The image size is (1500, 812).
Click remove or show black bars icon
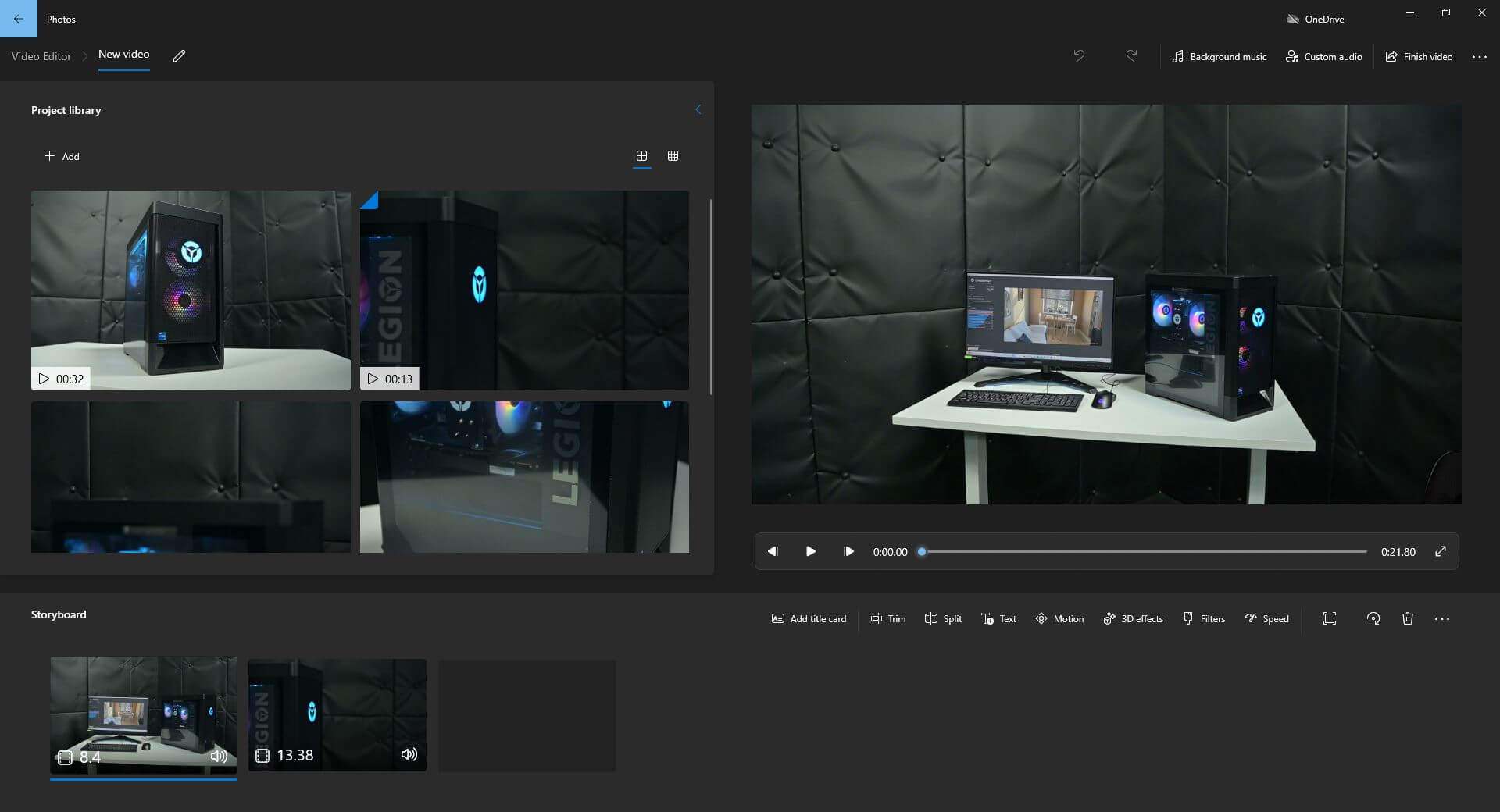[1329, 618]
